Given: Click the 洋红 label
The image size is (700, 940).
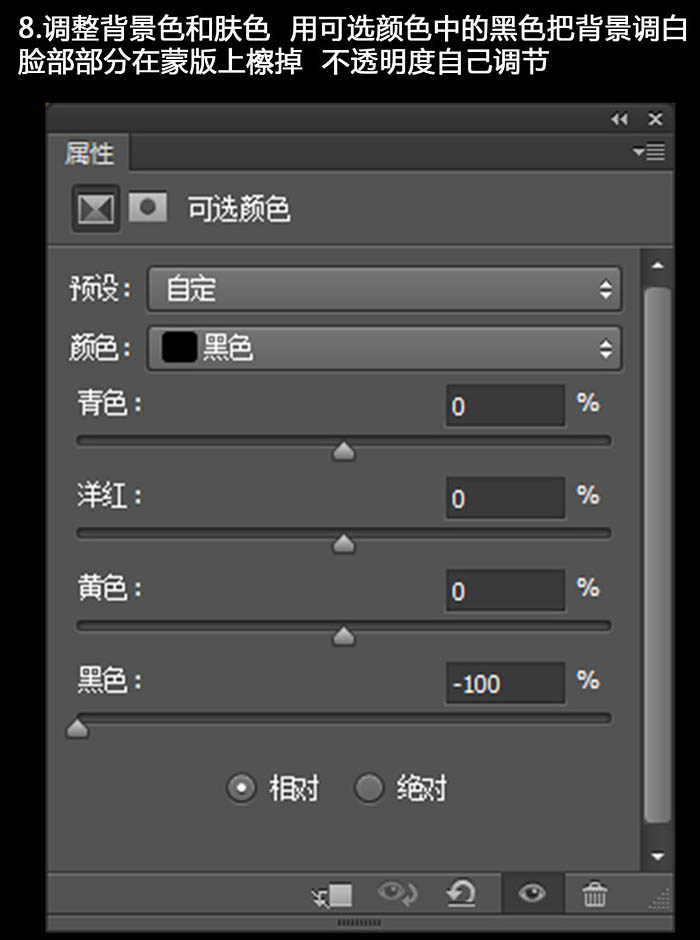Looking at the screenshot, I should point(110,496).
